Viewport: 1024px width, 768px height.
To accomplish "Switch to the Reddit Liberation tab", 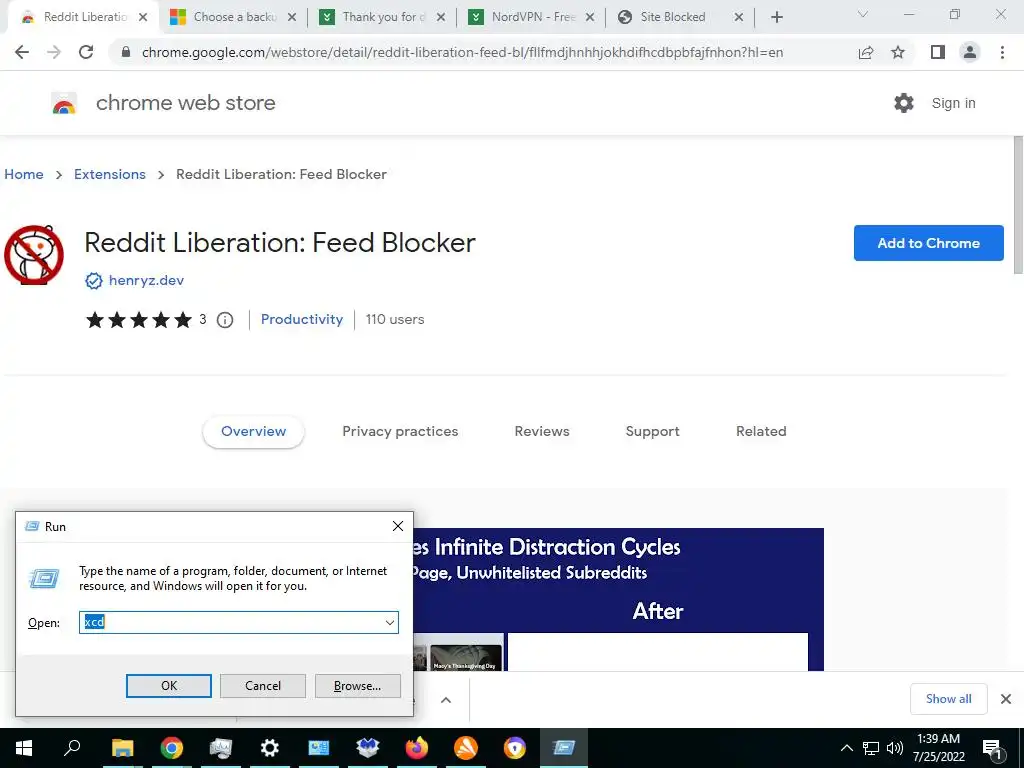I will tap(83, 17).
